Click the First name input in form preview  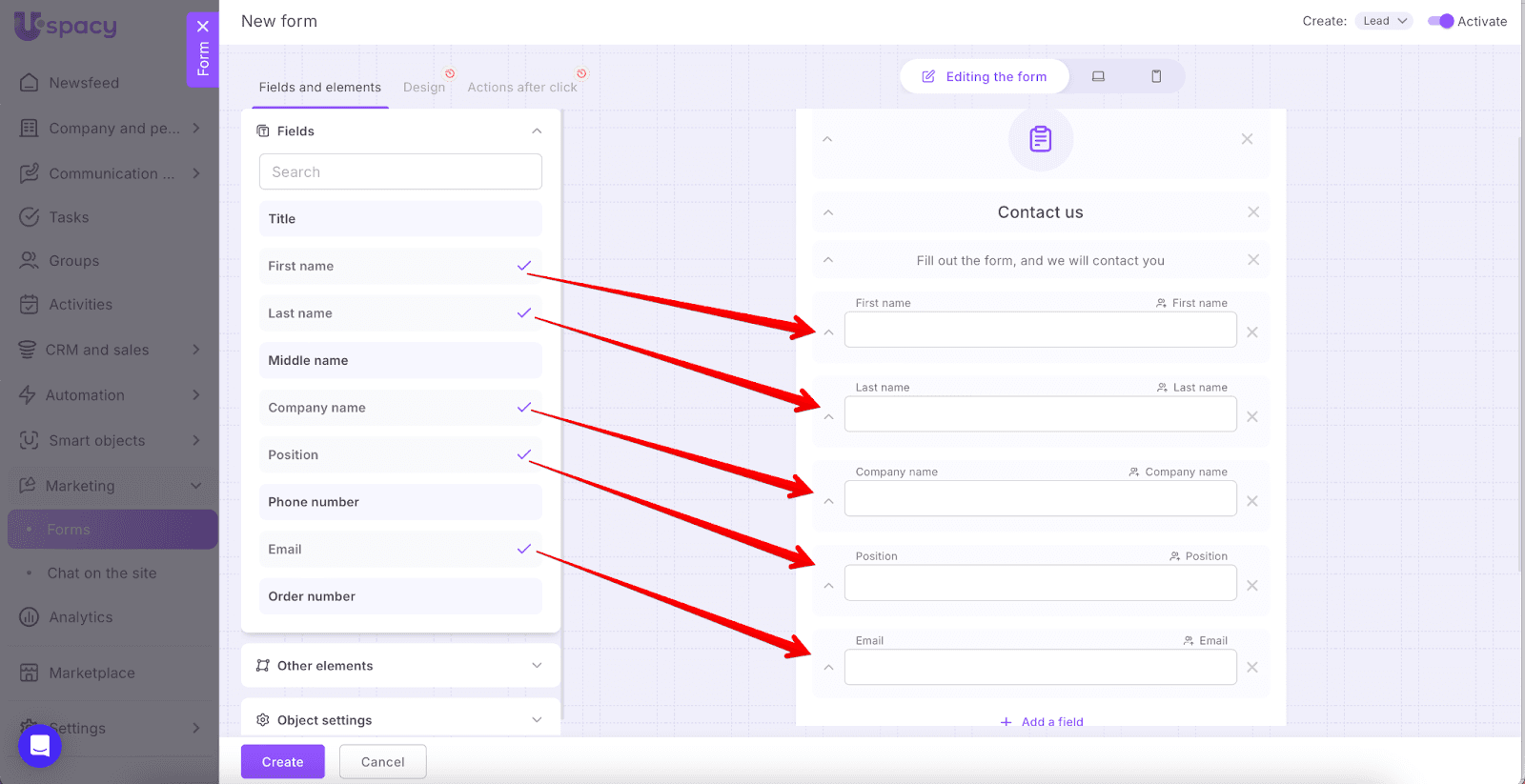tap(1041, 330)
